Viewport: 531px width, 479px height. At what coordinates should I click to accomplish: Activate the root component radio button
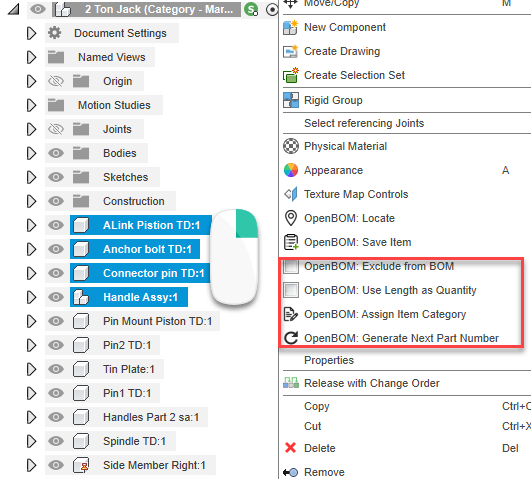point(272,9)
